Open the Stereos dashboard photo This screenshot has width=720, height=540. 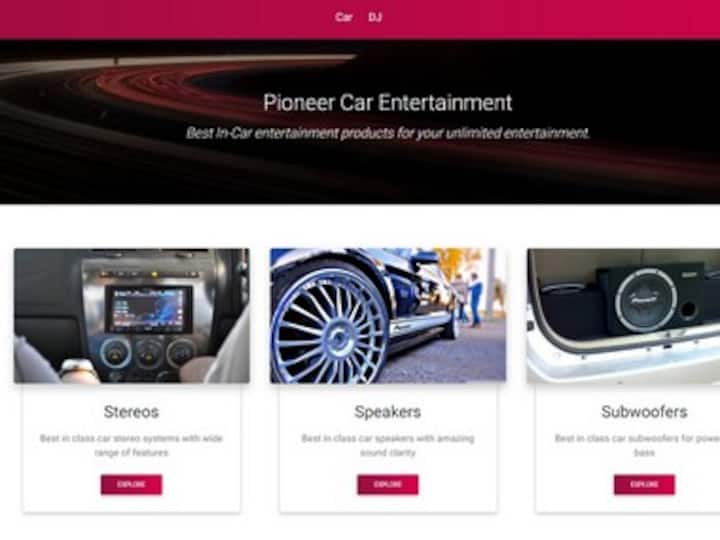click(132, 316)
